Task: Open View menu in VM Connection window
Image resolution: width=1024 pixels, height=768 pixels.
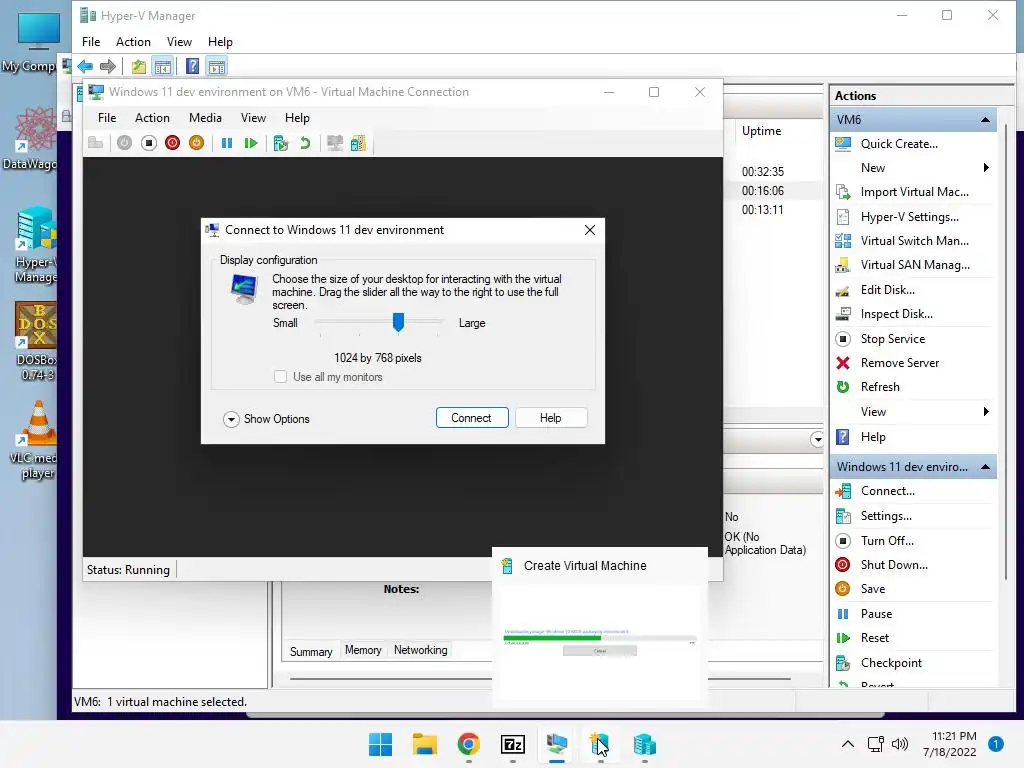Action: (253, 118)
